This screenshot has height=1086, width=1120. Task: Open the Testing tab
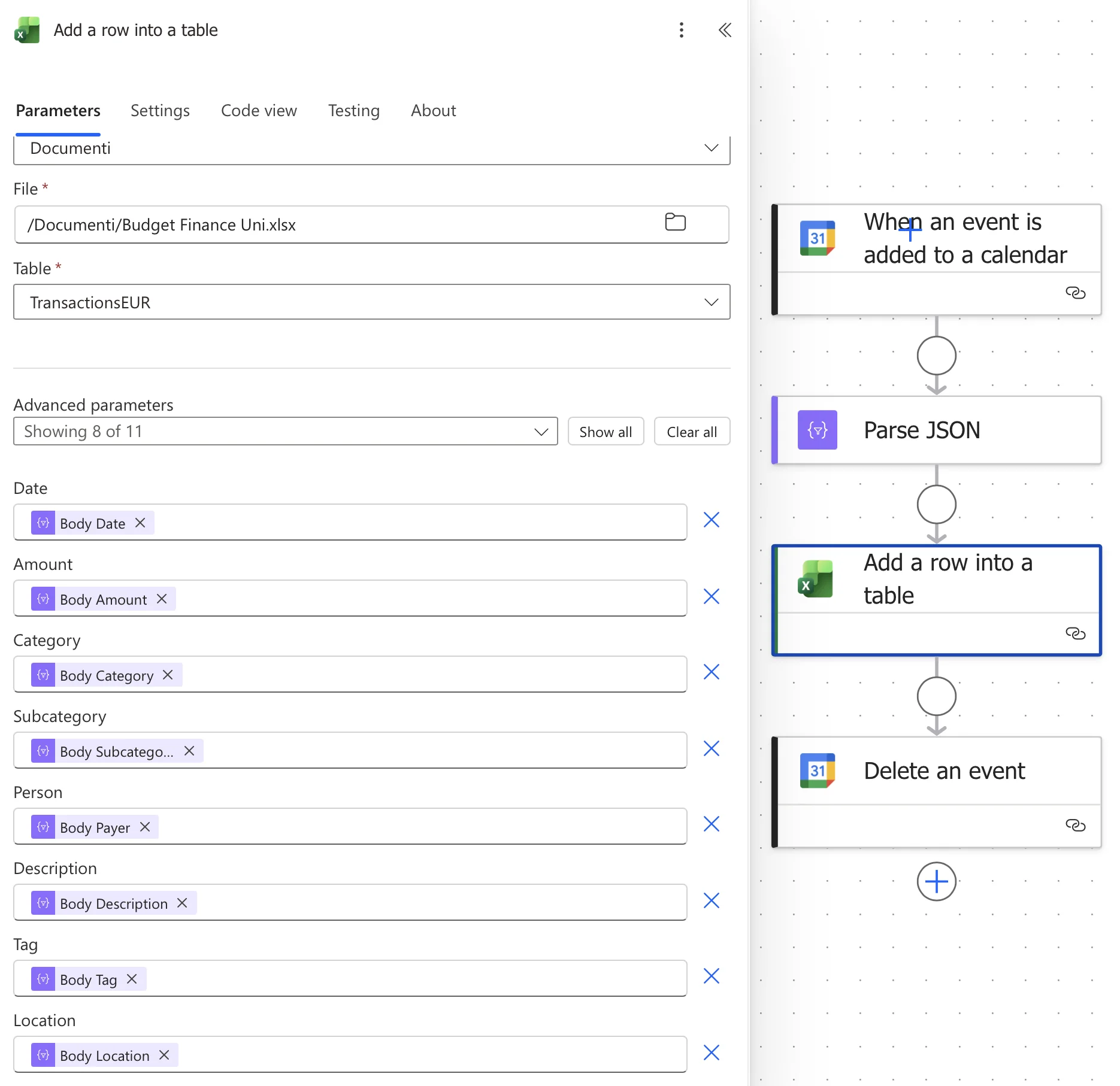point(354,111)
